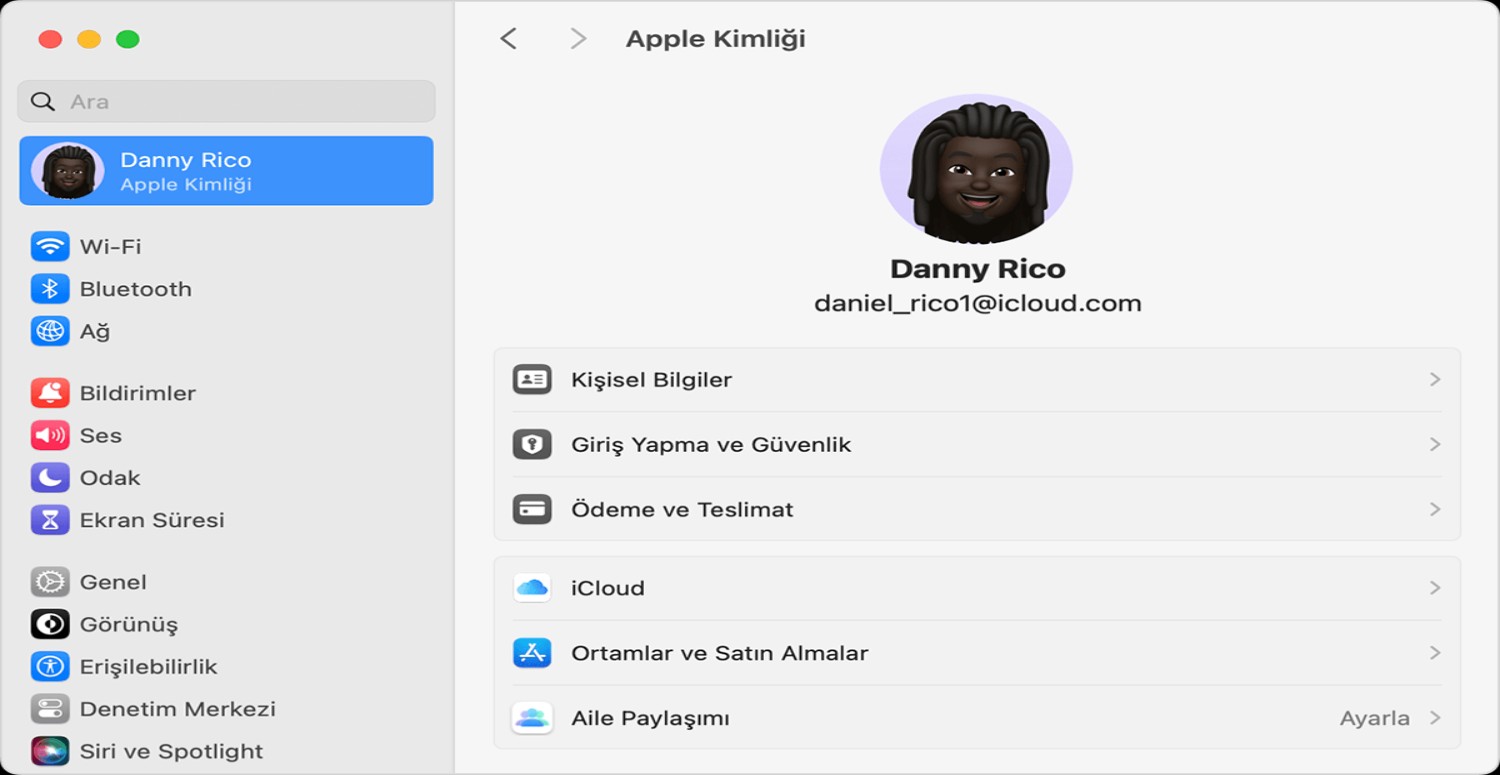Click the Ses speaker icon
Viewport: 1500px width, 775px height.
pyautogui.click(x=50, y=435)
